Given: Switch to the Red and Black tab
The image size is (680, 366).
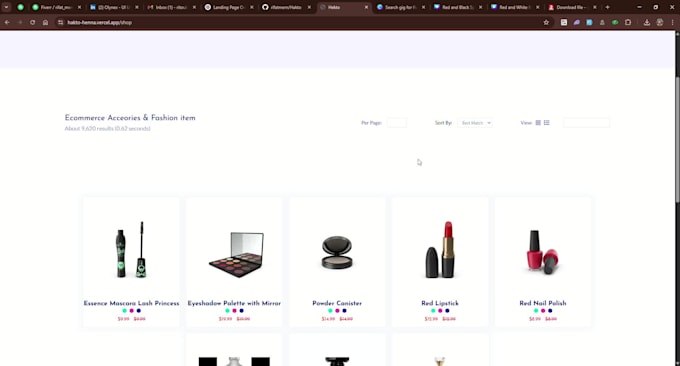Looking at the screenshot, I should coord(458,7).
